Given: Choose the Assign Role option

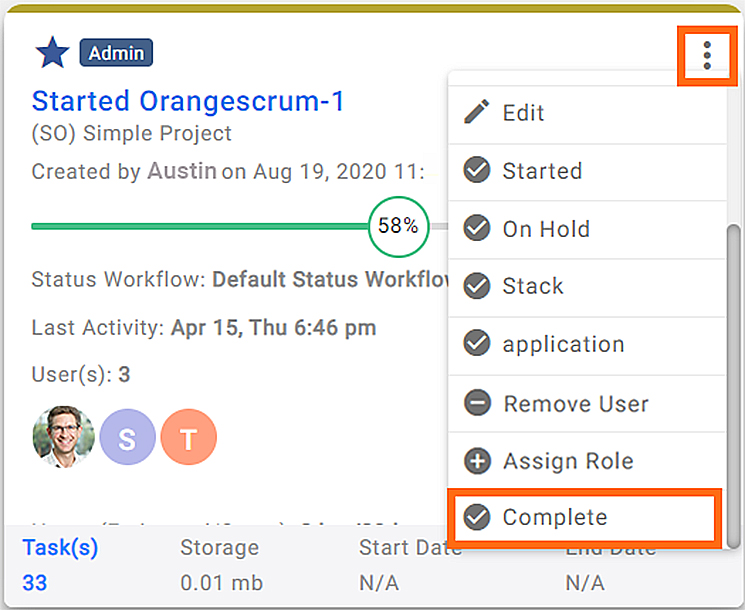Looking at the screenshot, I should [587, 461].
